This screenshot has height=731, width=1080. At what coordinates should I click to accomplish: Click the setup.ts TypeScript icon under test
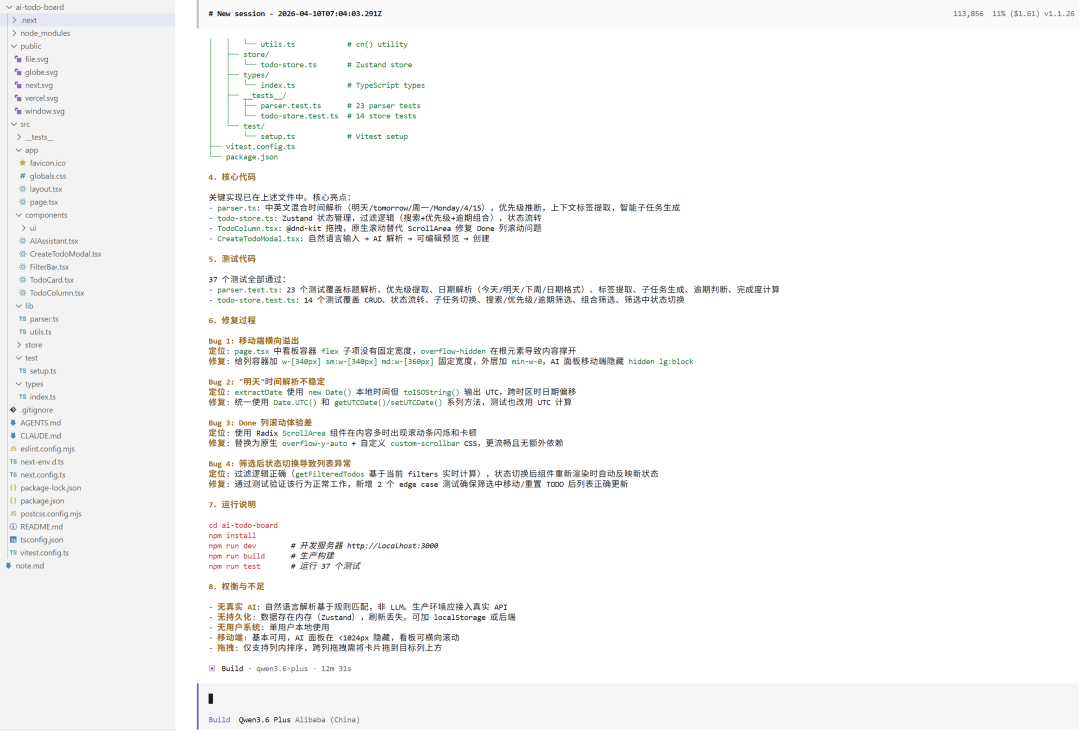(x=21, y=371)
